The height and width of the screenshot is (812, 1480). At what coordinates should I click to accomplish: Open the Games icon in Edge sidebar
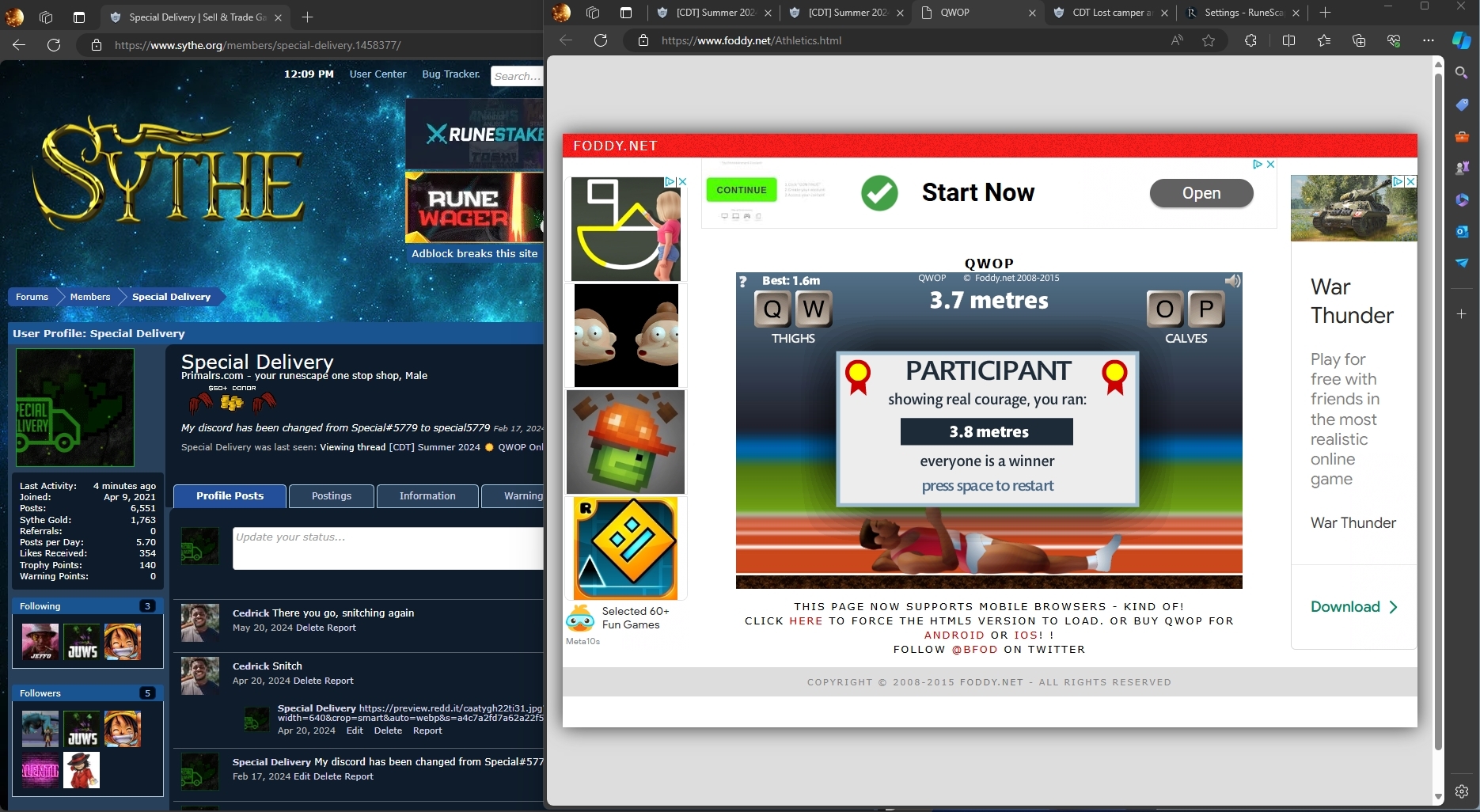tap(1462, 168)
